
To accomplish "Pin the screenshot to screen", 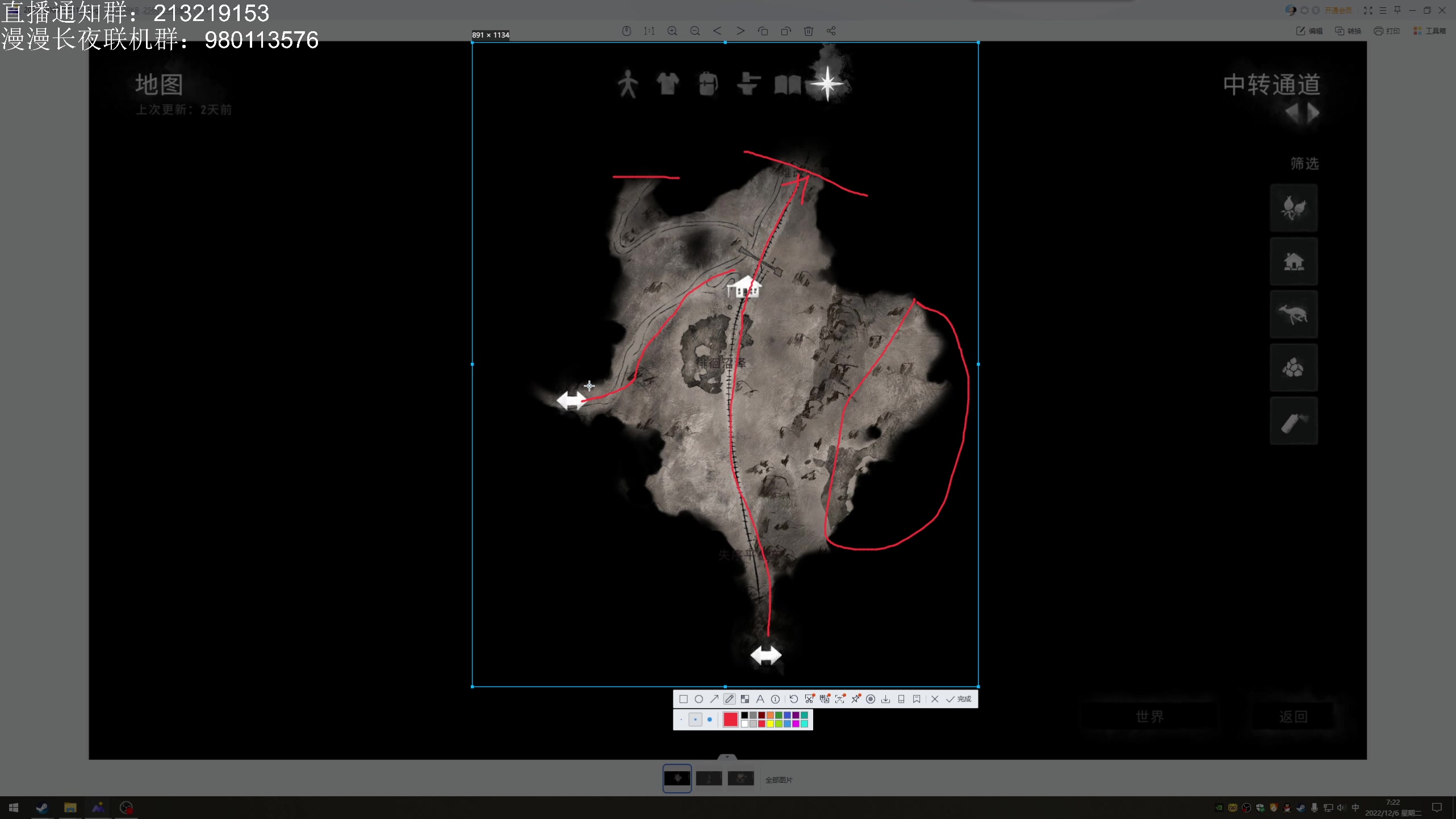I will pyautogui.click(x=855, y=699).
